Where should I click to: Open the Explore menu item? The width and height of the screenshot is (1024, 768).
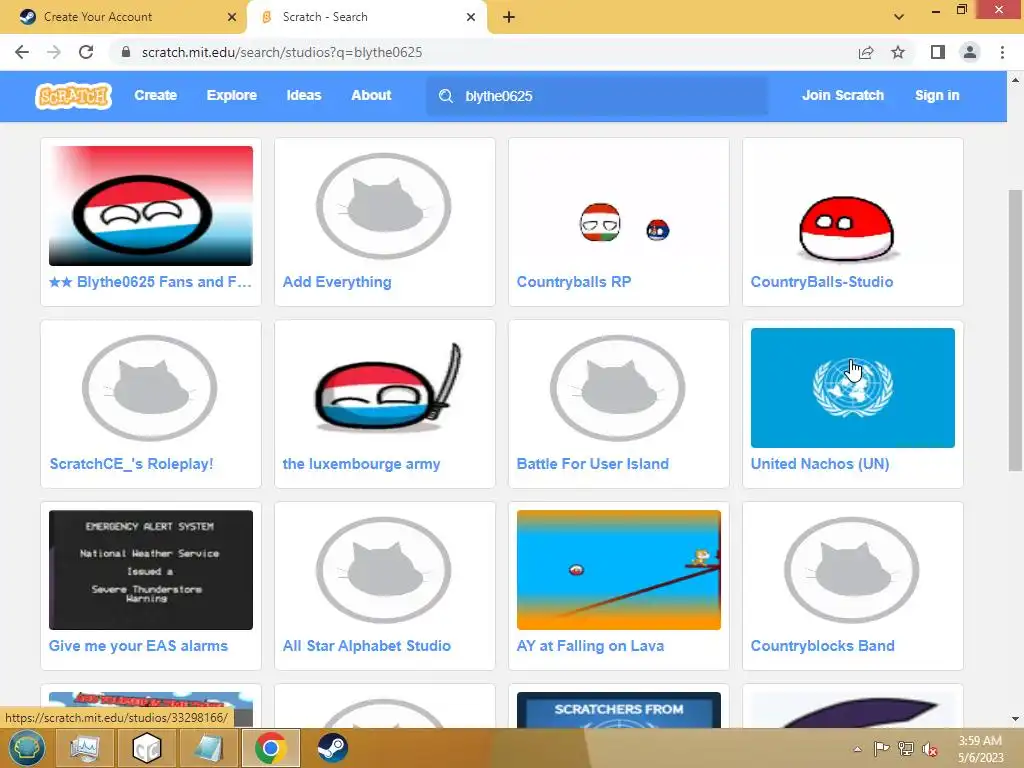tap(232, 95)
